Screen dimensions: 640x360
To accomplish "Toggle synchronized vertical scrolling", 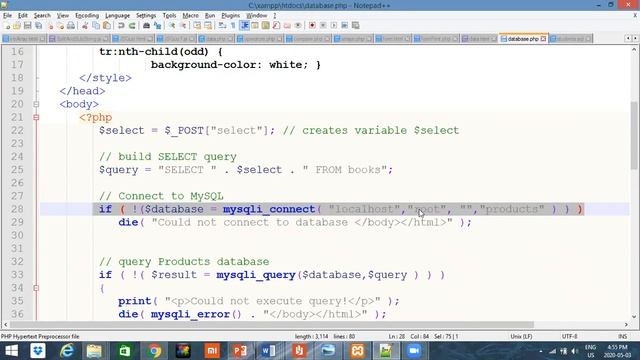I will (197, 26).
